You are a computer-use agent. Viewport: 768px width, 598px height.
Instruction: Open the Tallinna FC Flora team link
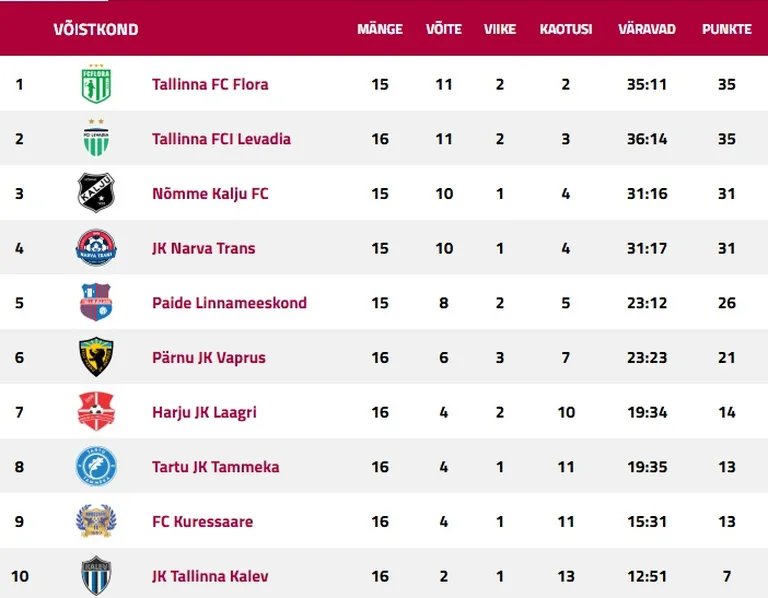click(210, 84)
